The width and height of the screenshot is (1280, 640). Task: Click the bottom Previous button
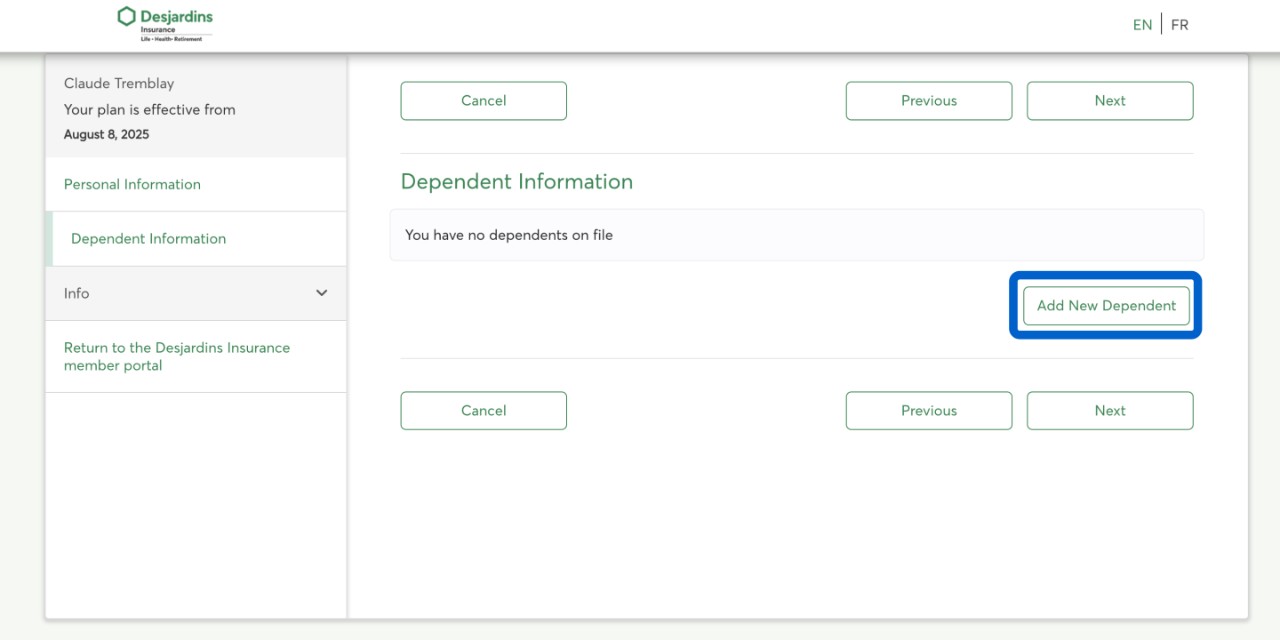(928, 411)
